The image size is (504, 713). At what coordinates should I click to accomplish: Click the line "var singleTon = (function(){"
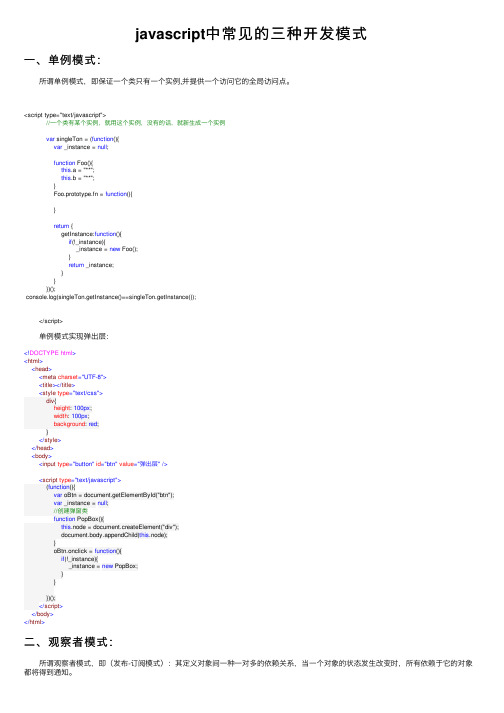point(82,139)
